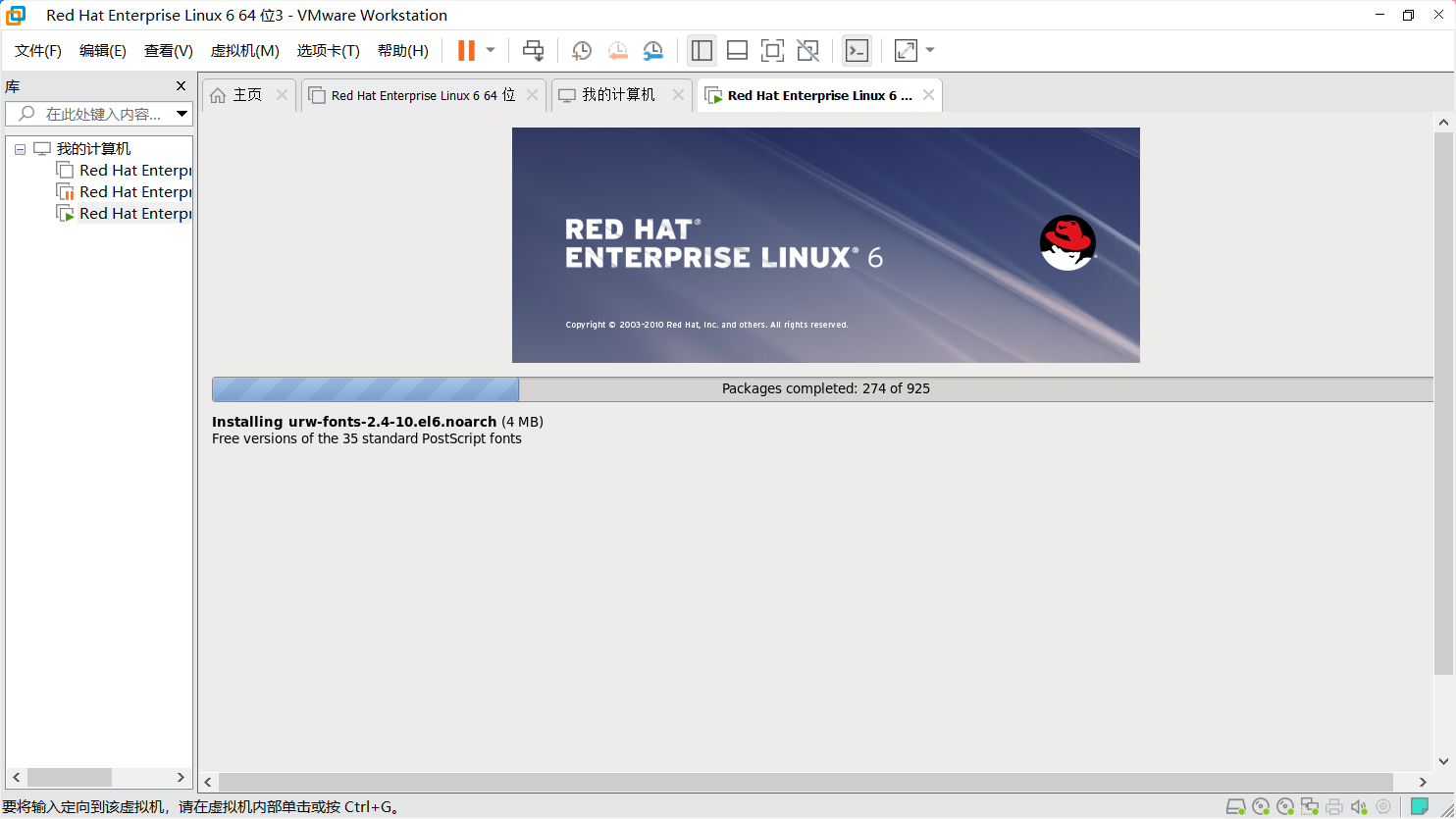Close the 主页 tab
1456x819 pixels.
coord(282,95)
